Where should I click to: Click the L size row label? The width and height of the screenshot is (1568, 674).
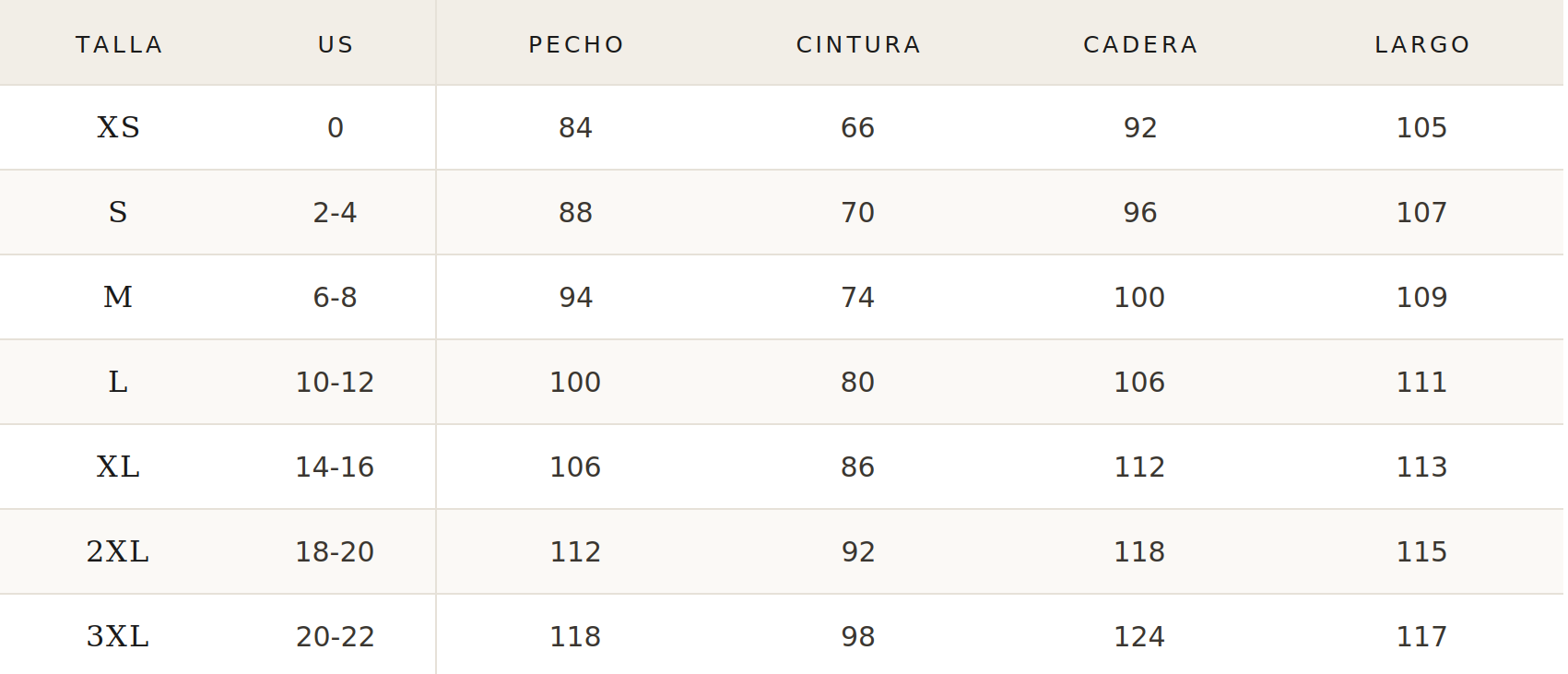click(x=118, y=382)
